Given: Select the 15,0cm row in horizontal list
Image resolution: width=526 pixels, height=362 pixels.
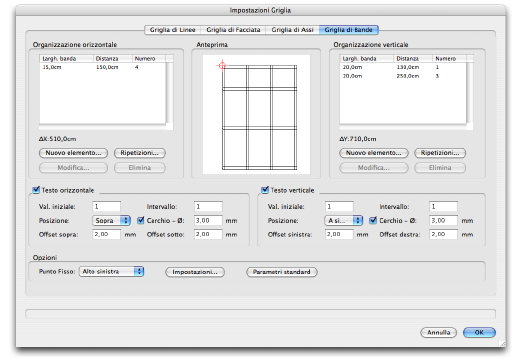Looking at the screenshot, I should pos(102,67).
